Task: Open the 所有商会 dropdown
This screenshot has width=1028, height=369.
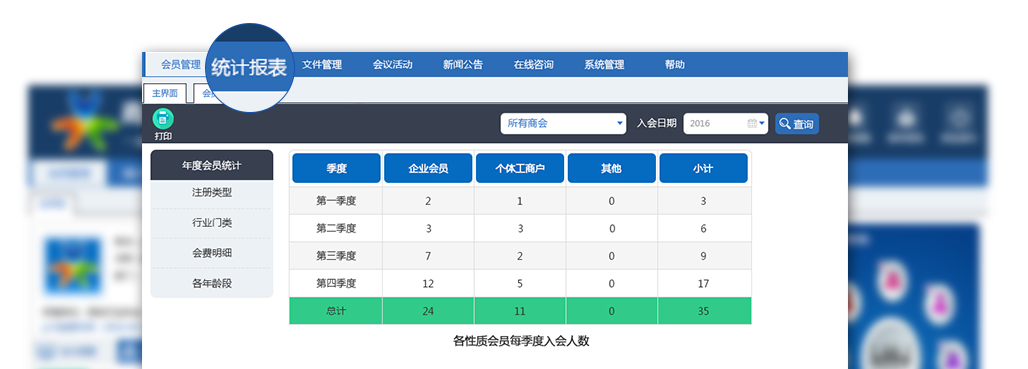Action: point(563,123)
